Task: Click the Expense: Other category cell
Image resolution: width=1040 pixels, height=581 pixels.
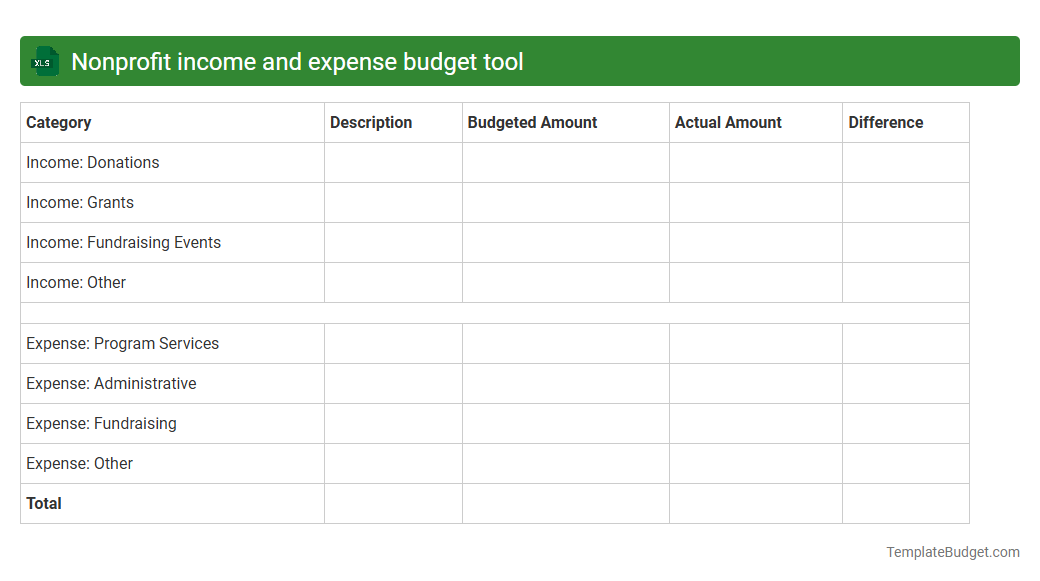Action: pyautogui.click(x=79, y=463)
